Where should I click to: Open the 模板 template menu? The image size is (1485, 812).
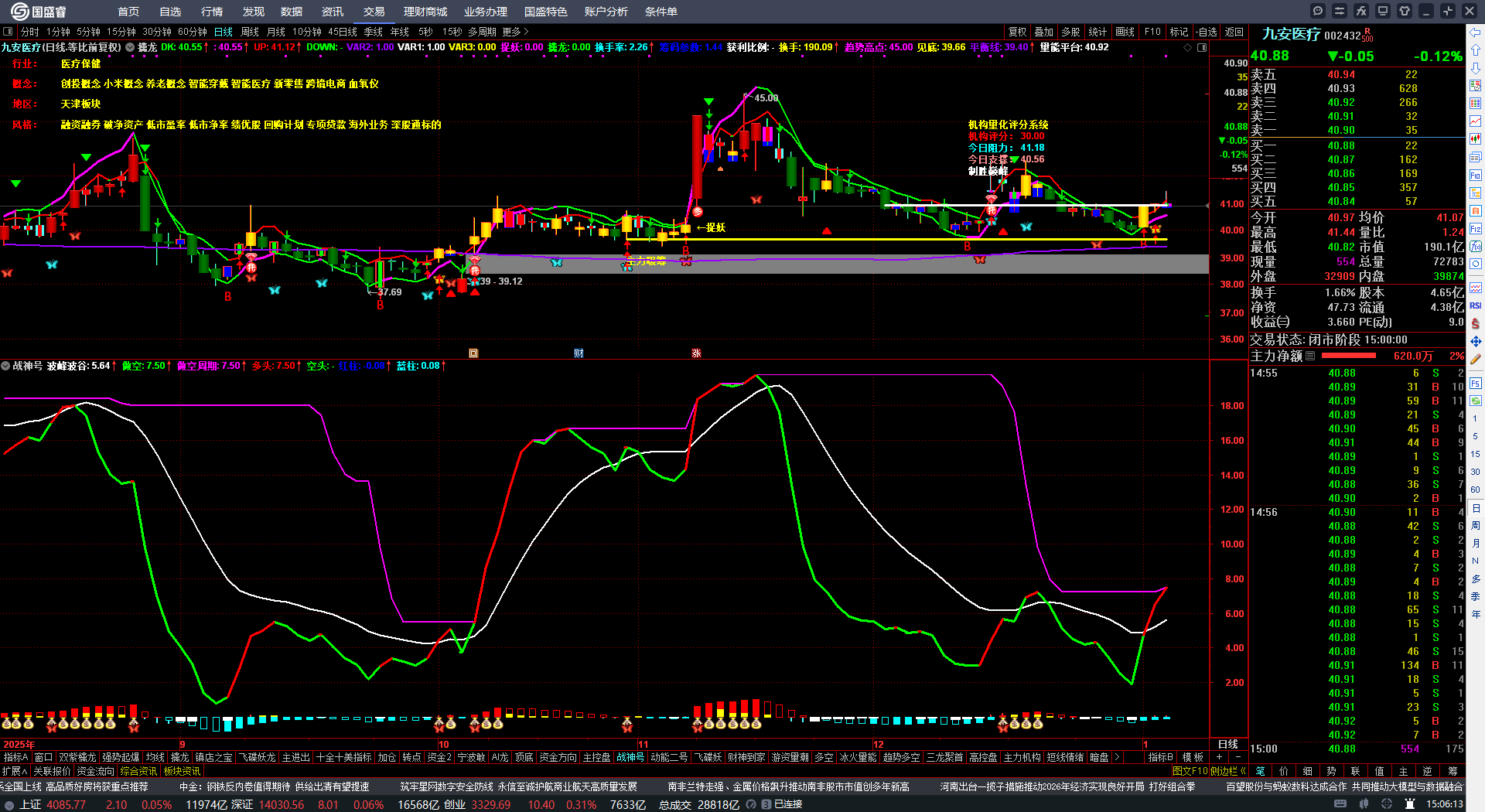pos(1193,757)
